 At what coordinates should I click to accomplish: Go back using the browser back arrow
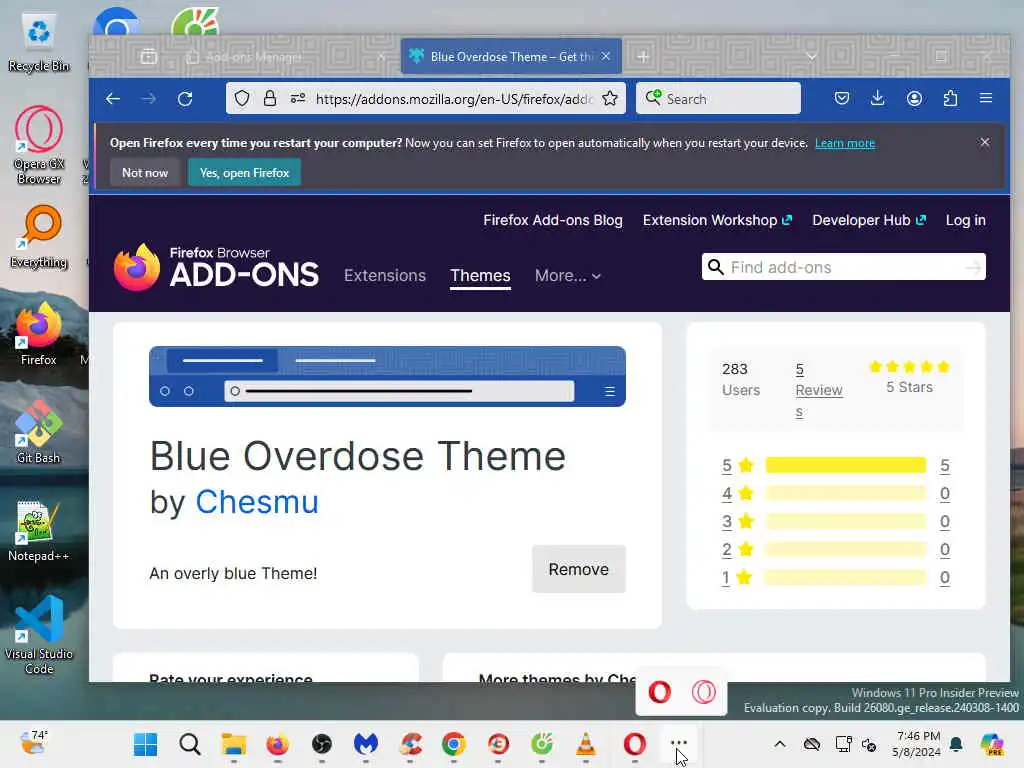click(113, 99)
